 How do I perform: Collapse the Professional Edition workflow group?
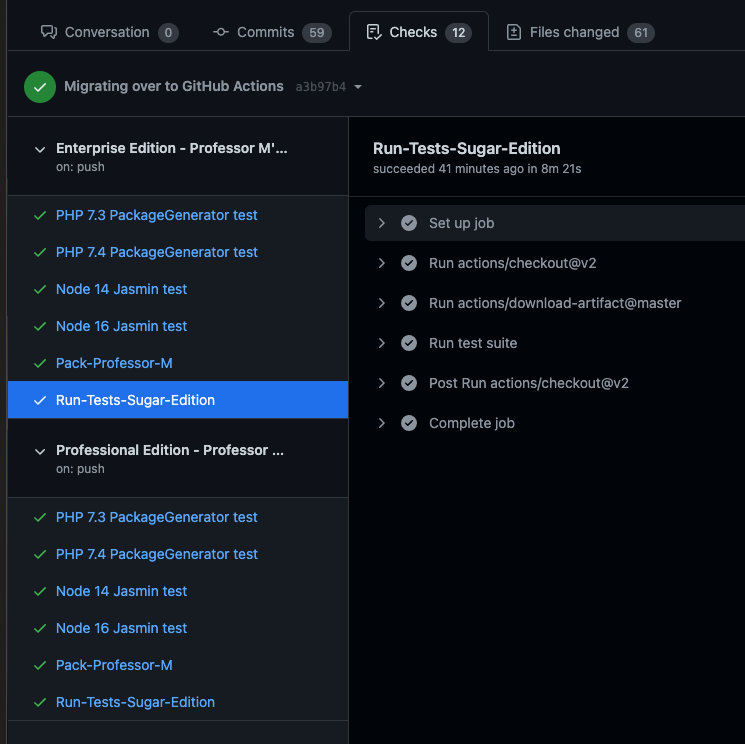pos(40,451)
